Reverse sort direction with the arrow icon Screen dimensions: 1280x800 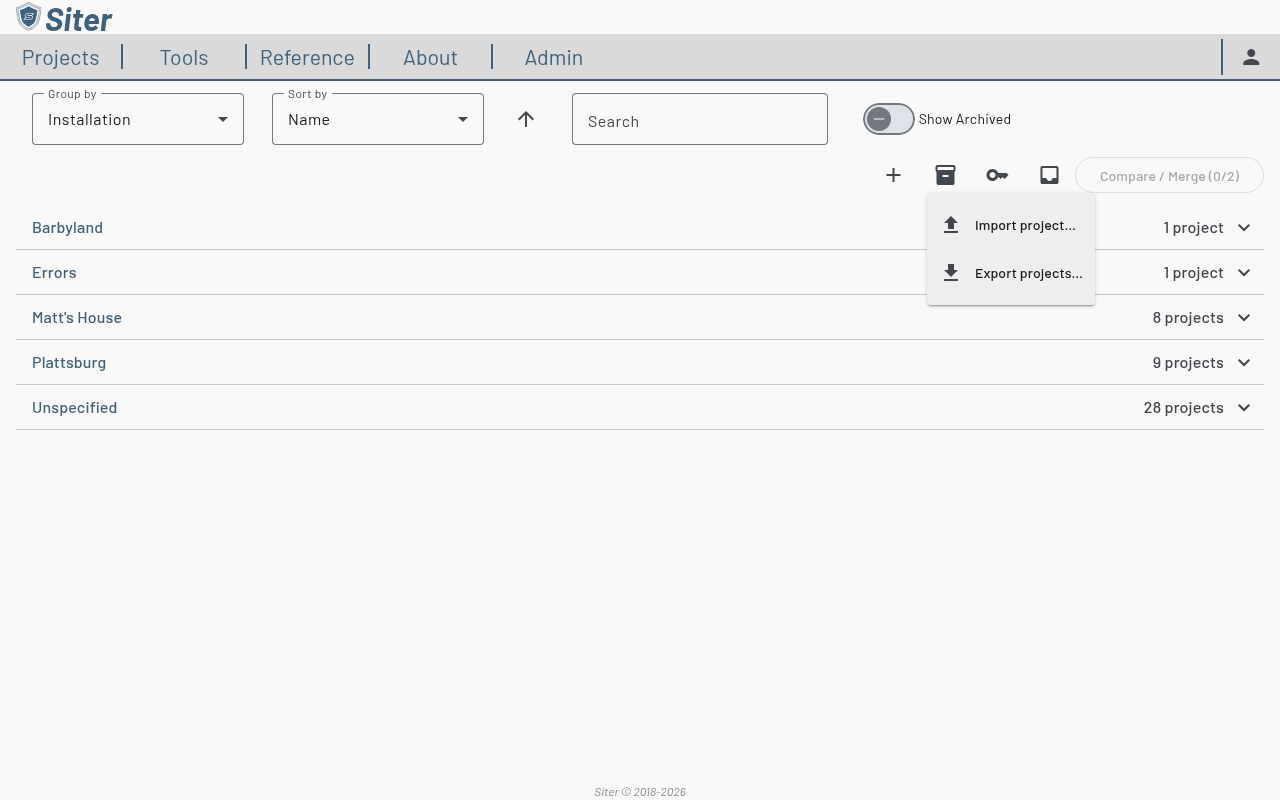pos(526,119)
